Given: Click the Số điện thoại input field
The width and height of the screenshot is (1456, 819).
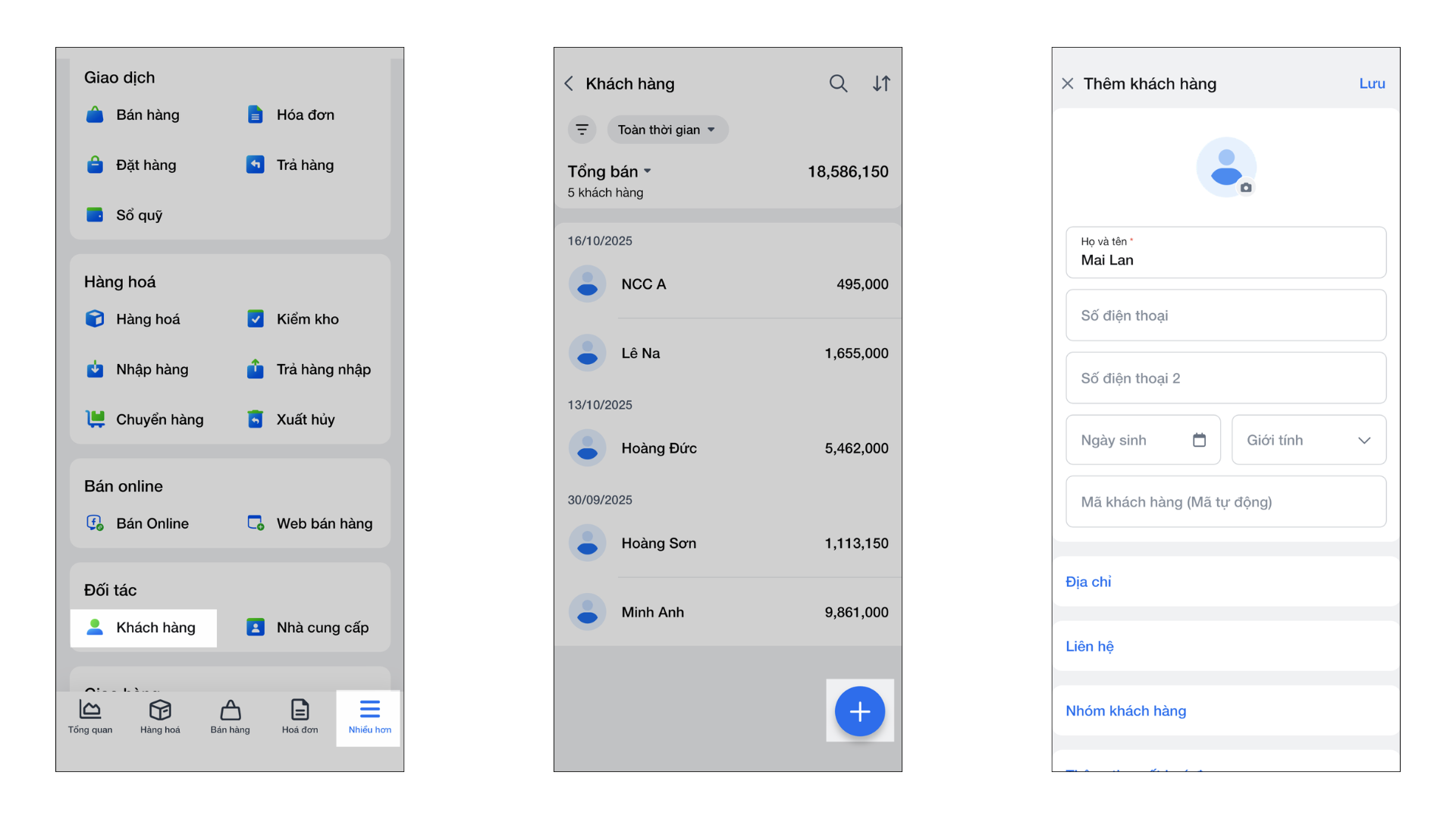Looking at the screenshot, I should tap(1225, 315).
